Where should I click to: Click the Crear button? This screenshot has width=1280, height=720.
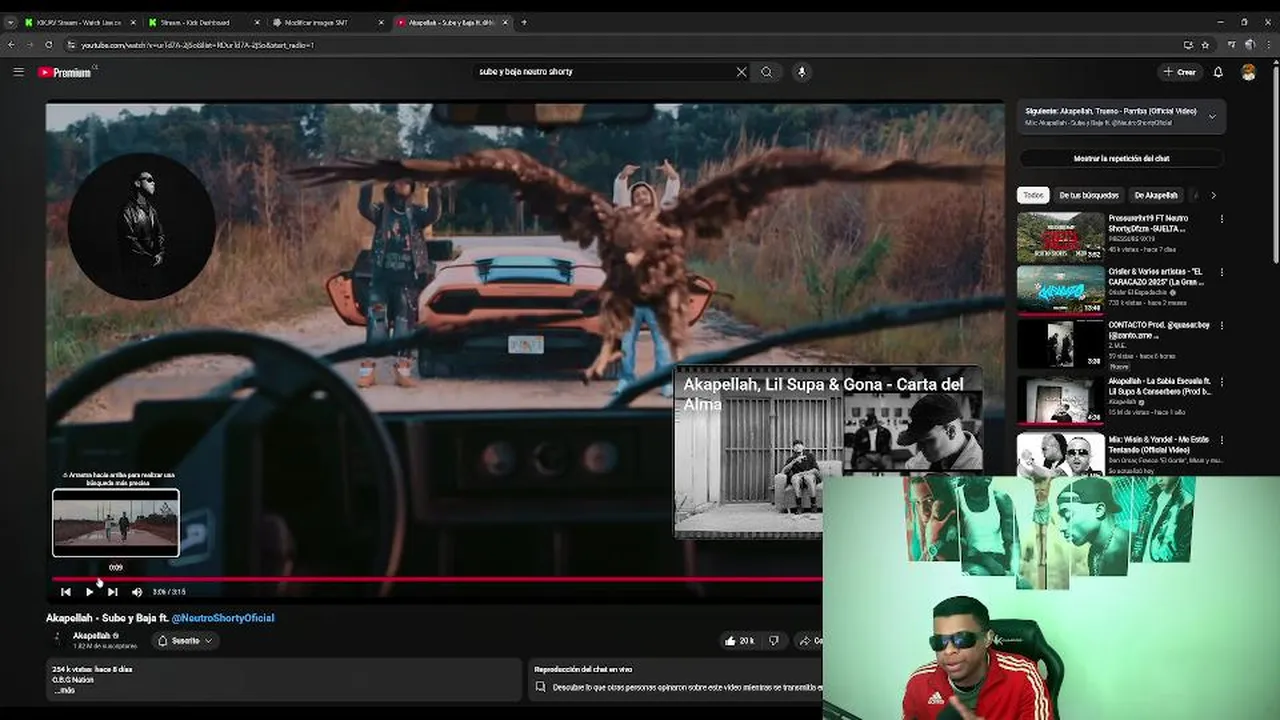click(x=1180, y=72)
